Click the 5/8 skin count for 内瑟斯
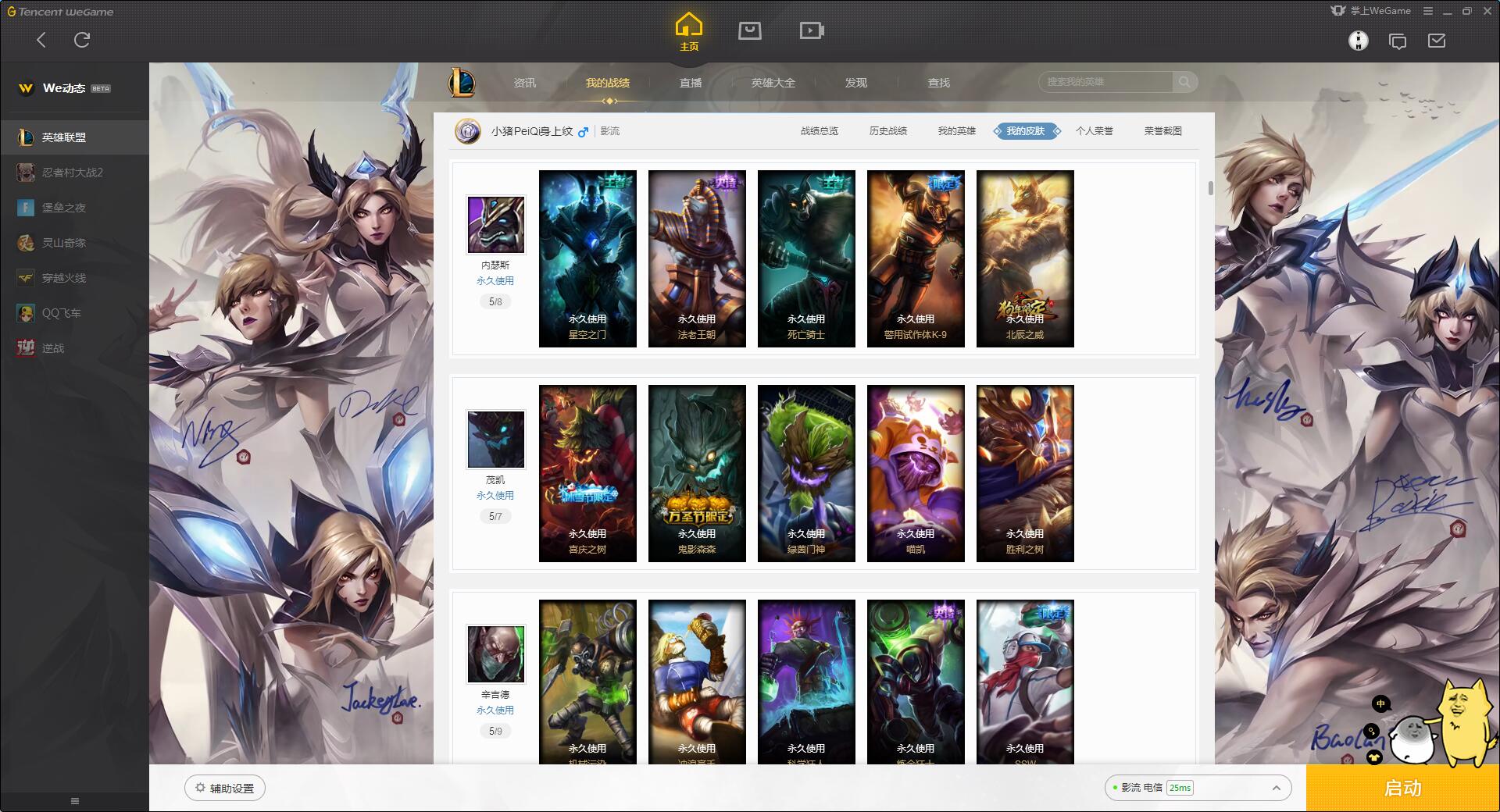The image size is (1500, 812). tap(495, 301)
